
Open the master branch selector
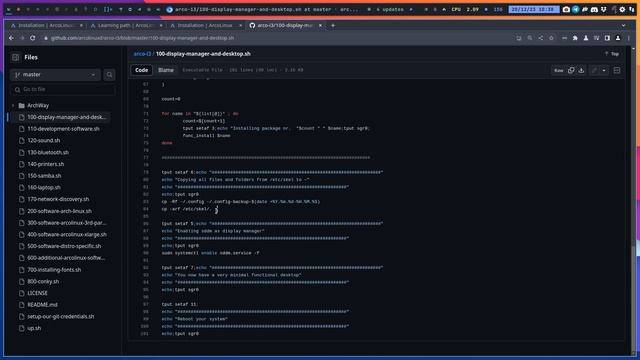click(x=55, y=75)
